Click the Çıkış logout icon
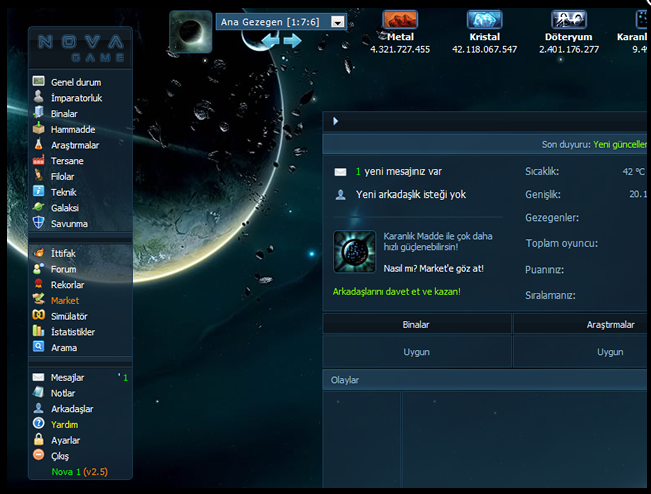The image size is (651, 494). click(x=39, y=455)
